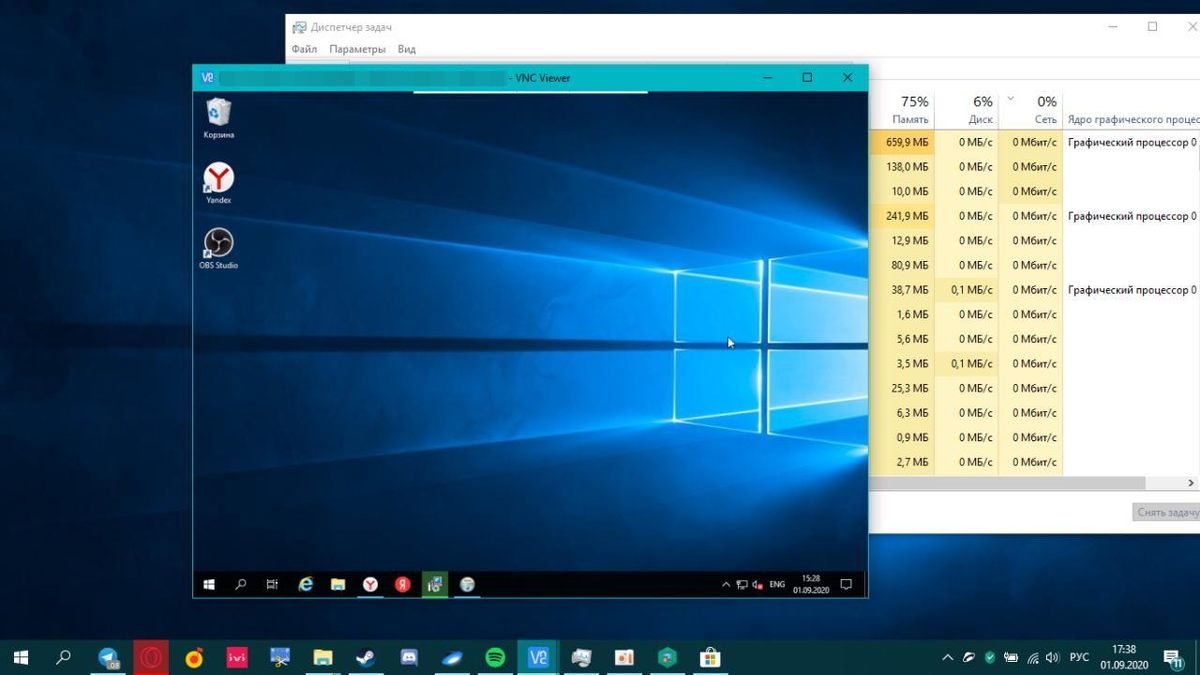1200x675 pixels.
Task: Launch Steam from the host taskbar
Action: pyautogui.click(x=365, y=658)
